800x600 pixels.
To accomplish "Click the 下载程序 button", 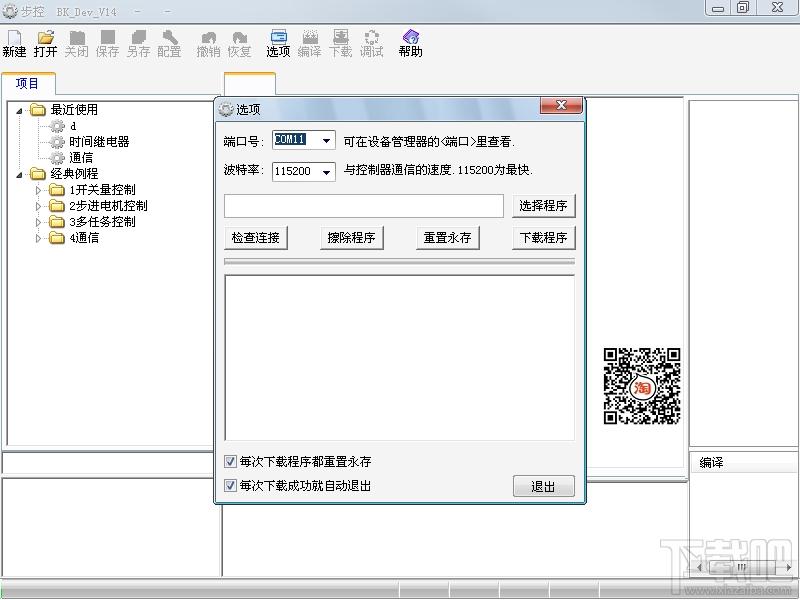I will point(543,238).
